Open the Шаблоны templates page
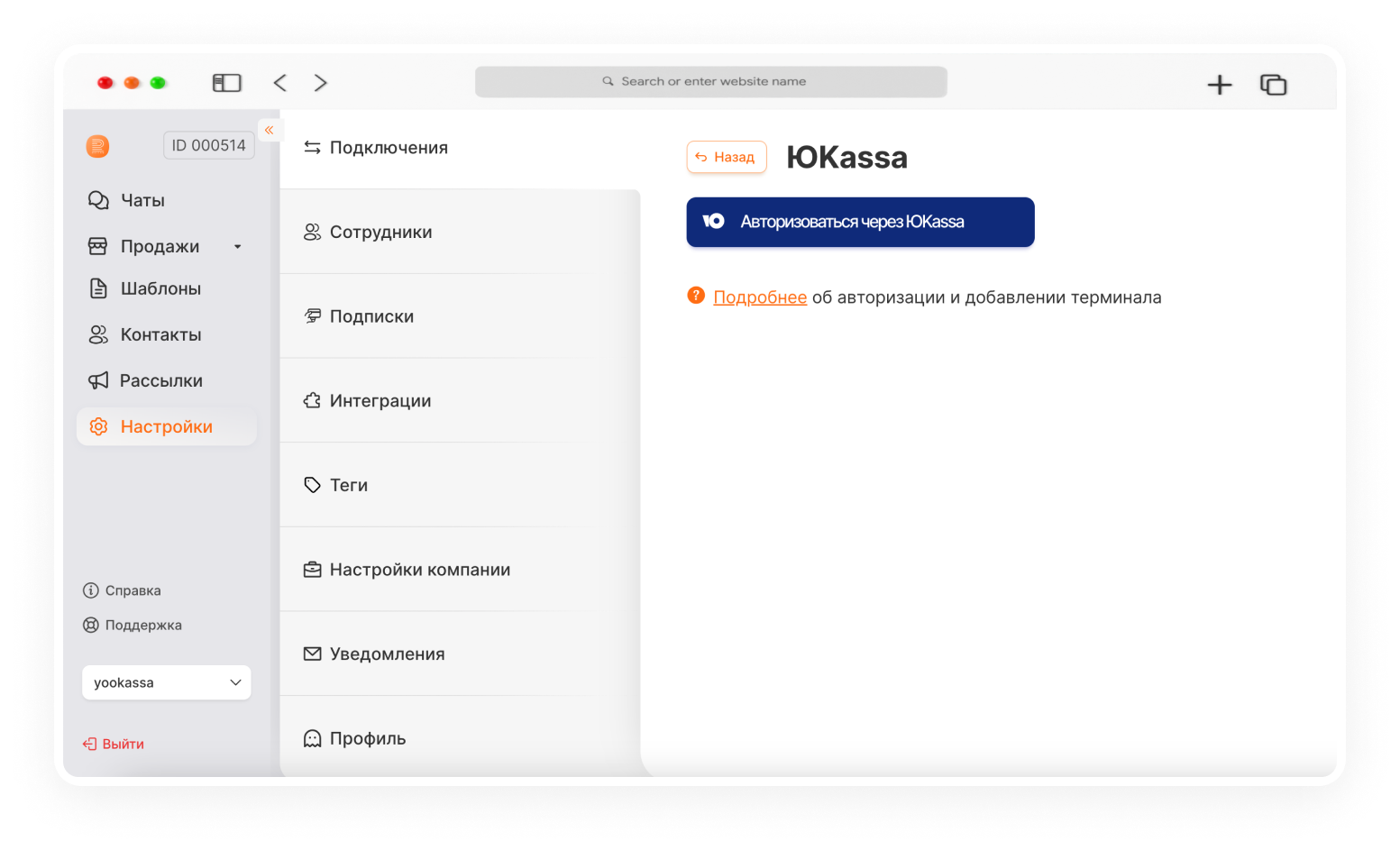Screen dimensions: 1400x850 point(160,288)
